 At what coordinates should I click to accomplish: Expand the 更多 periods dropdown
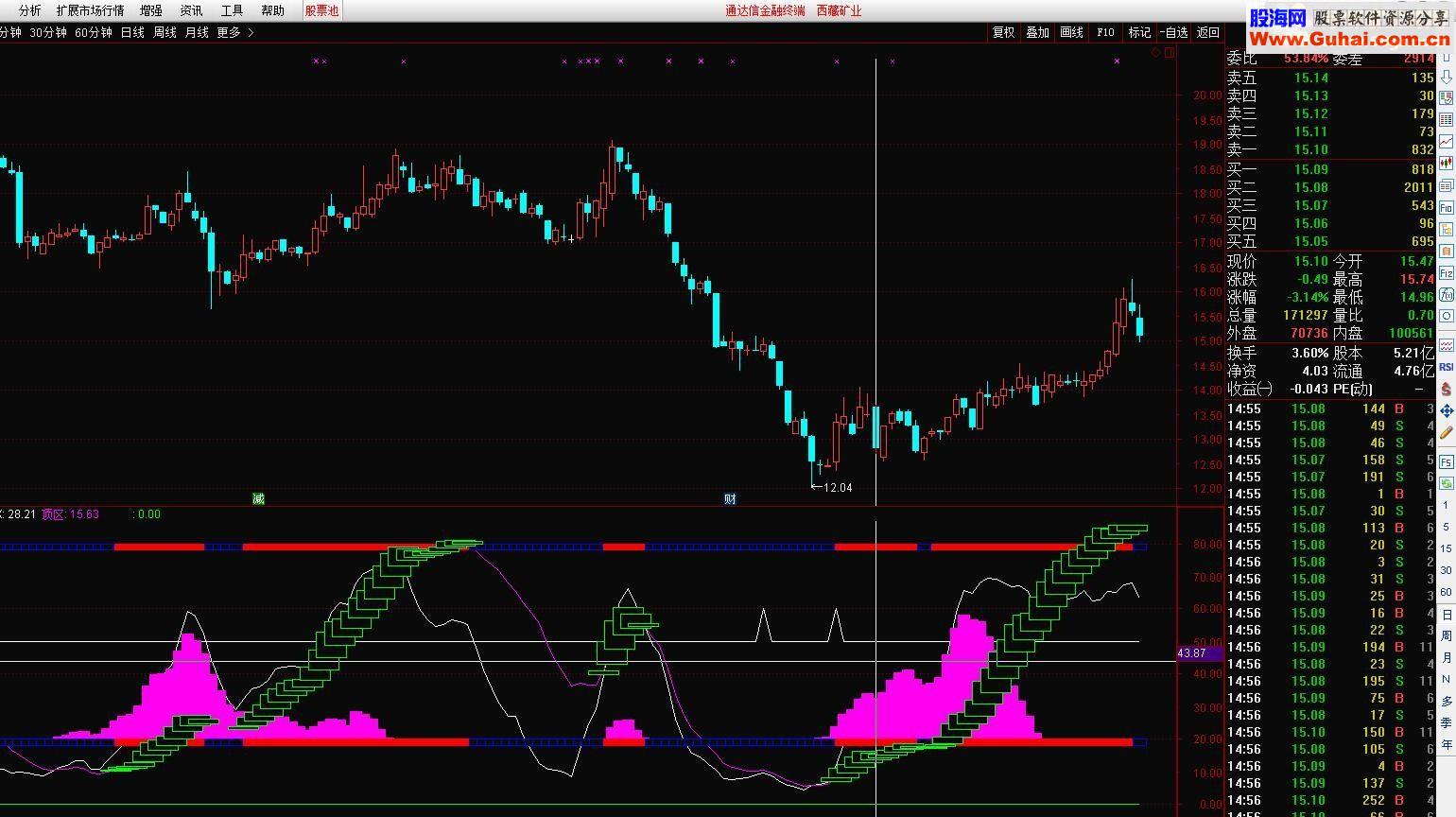(235, 32)
